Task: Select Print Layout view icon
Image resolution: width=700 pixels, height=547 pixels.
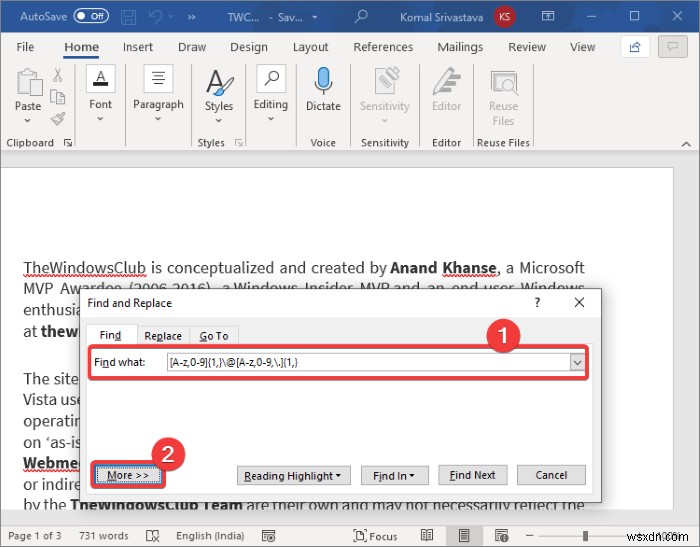Action: 464,535
